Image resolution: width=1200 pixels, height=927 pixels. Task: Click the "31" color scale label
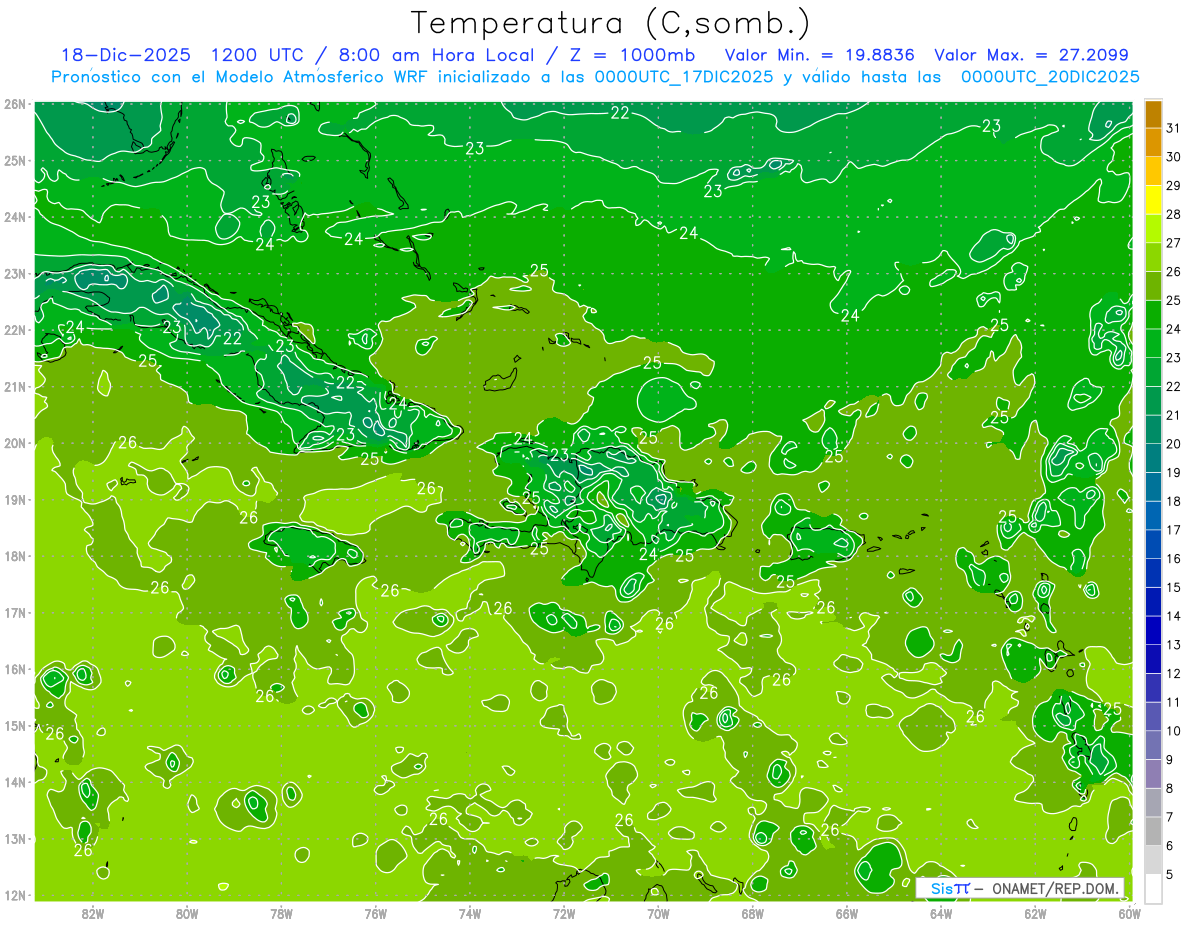pyautogui.click(x=1174, y=128)
